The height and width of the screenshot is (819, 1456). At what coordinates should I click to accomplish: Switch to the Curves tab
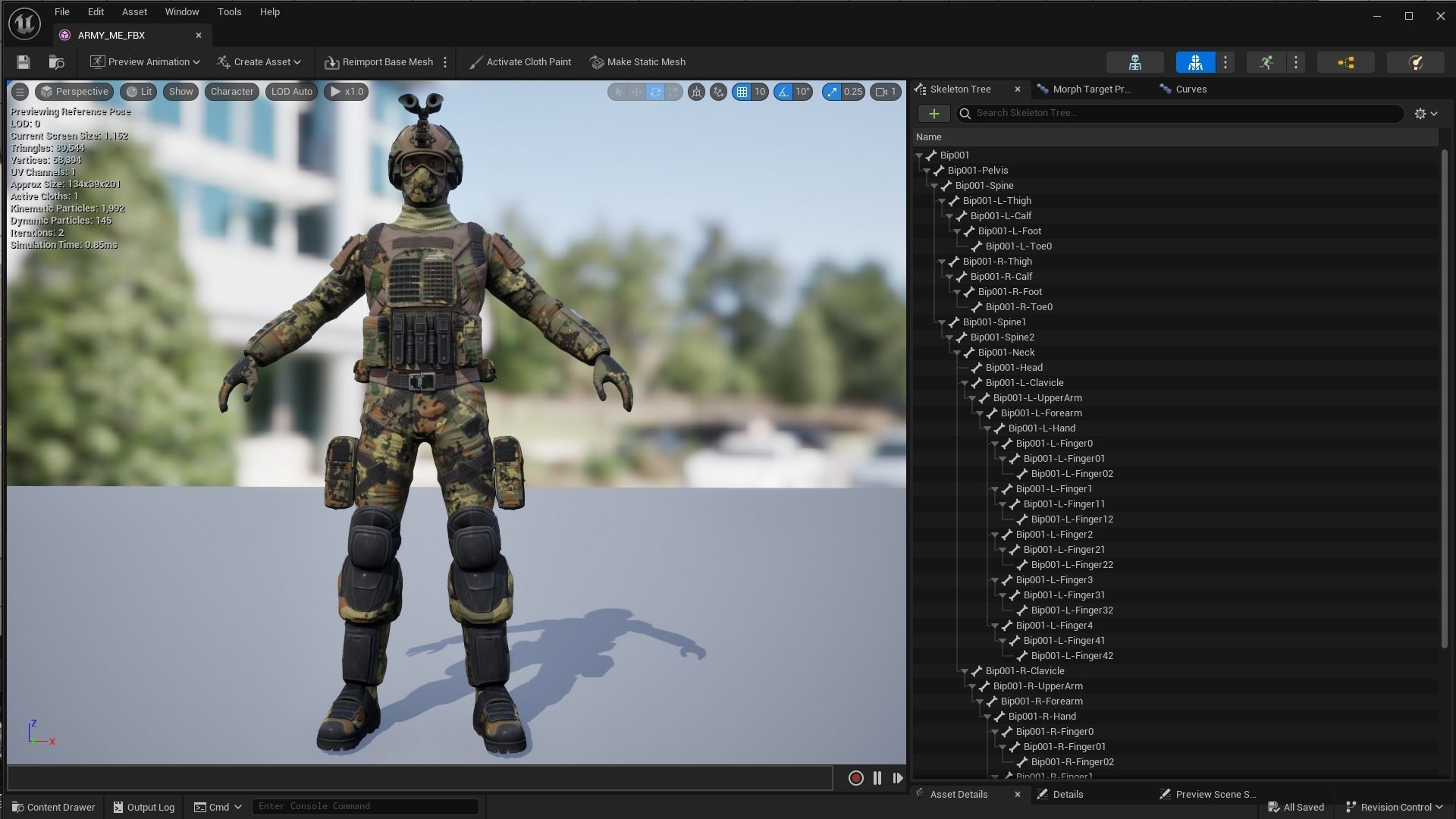1191,89
